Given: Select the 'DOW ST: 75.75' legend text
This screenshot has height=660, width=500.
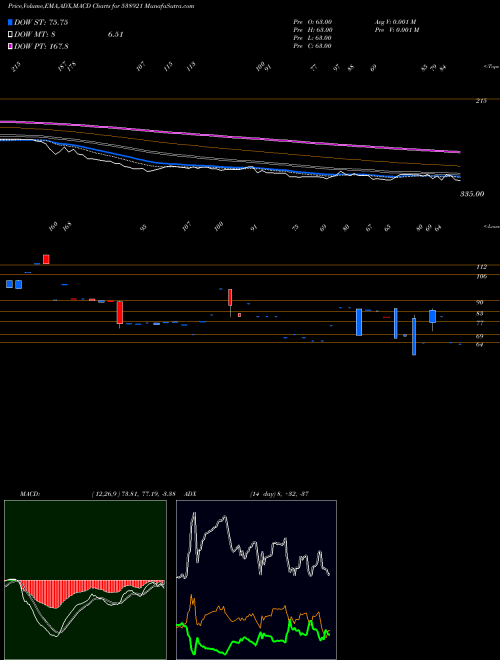Looking at the screenshot, I should pyautogui.click(x=41, y=22).
